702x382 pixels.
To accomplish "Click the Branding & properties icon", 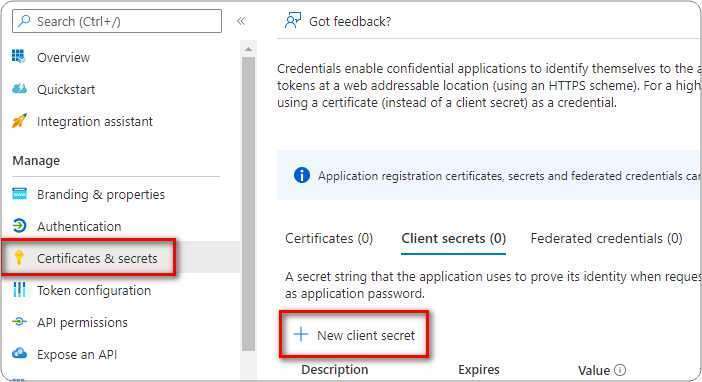I will (x=19, y=194).
